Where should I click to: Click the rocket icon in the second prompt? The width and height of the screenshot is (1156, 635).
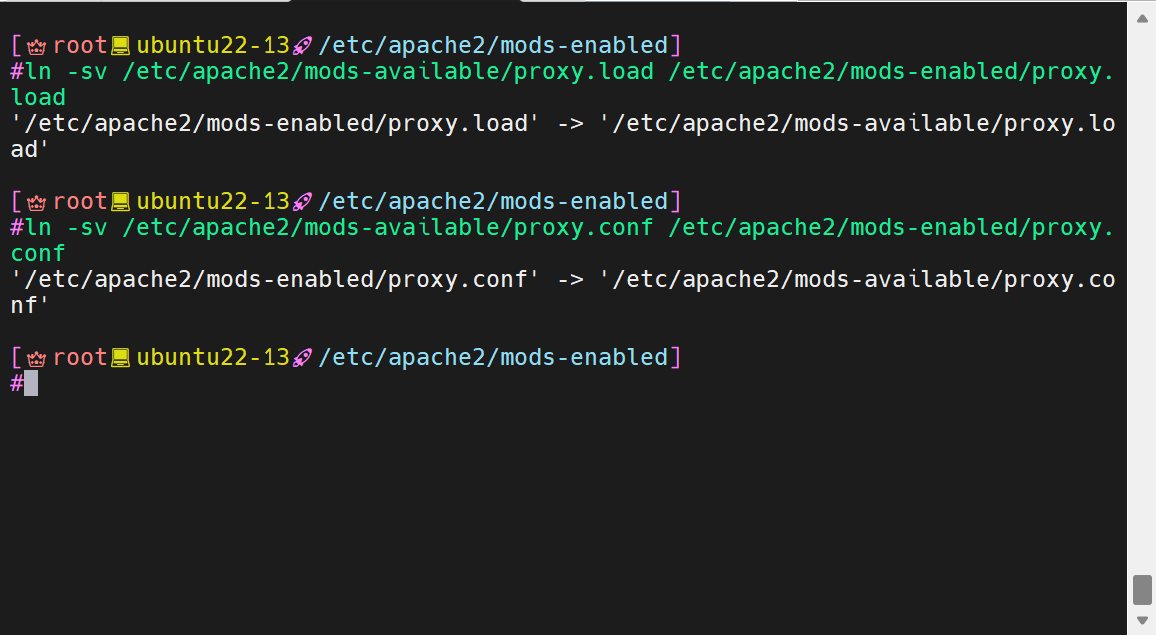tap(302, 203)
